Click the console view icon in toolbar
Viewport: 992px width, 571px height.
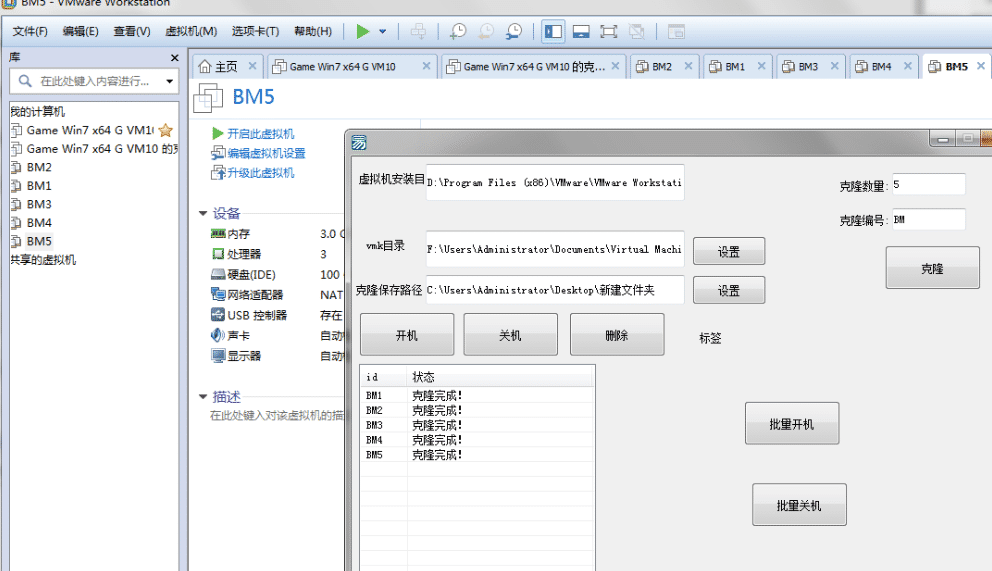tap(676, 32)
